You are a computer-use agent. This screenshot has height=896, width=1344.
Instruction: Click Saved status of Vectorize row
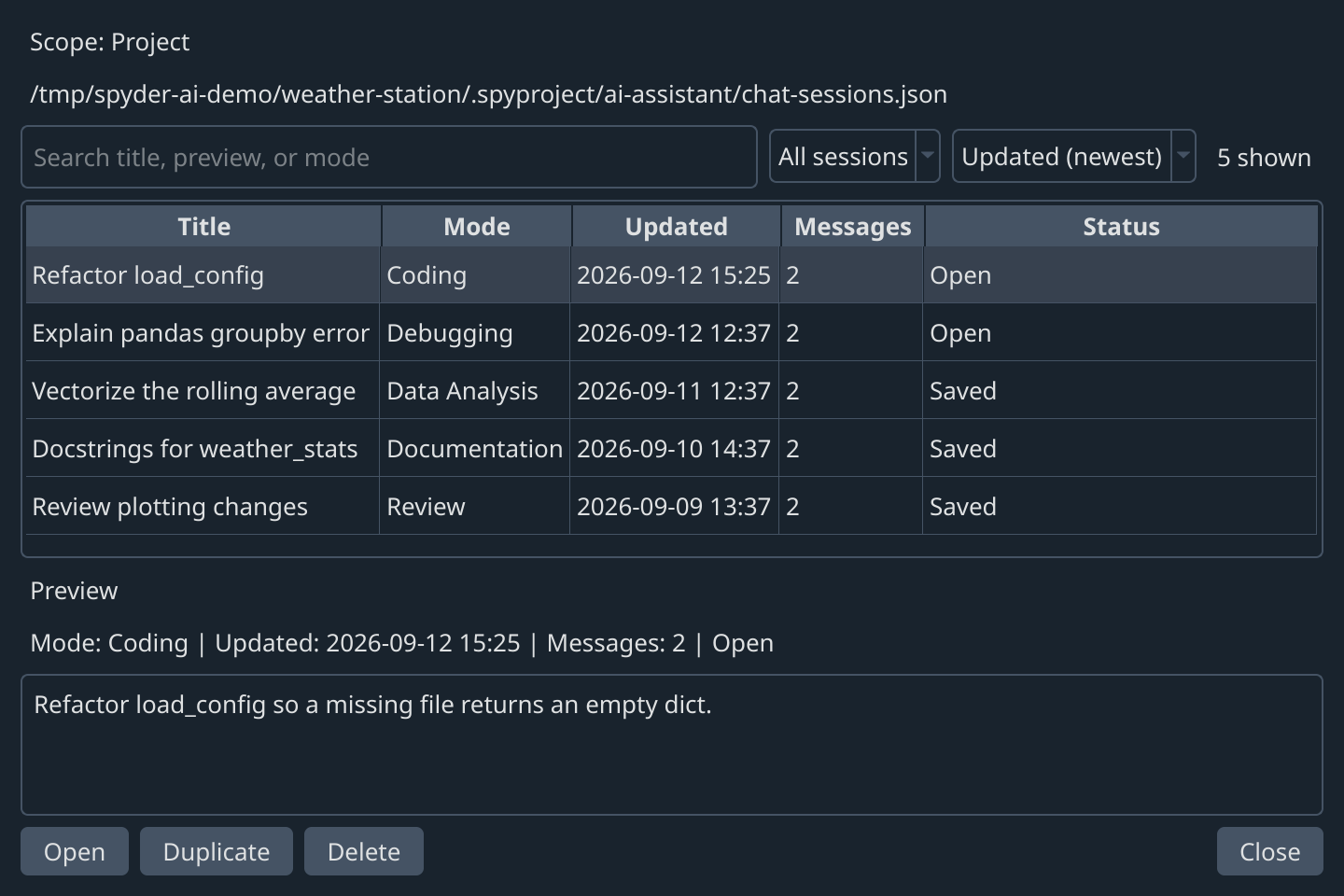pyautogui.click(x=1120, y=391)
